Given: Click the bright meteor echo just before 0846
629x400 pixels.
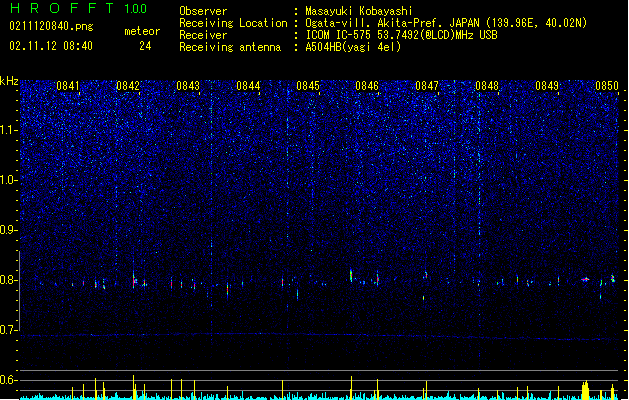Looking at the screenshot, I should pyautogui.click(x=351, y=275).
